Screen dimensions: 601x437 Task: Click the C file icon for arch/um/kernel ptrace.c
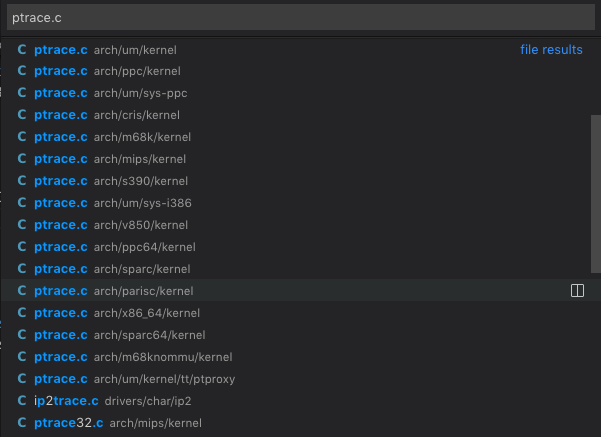[x=22, y=49]
